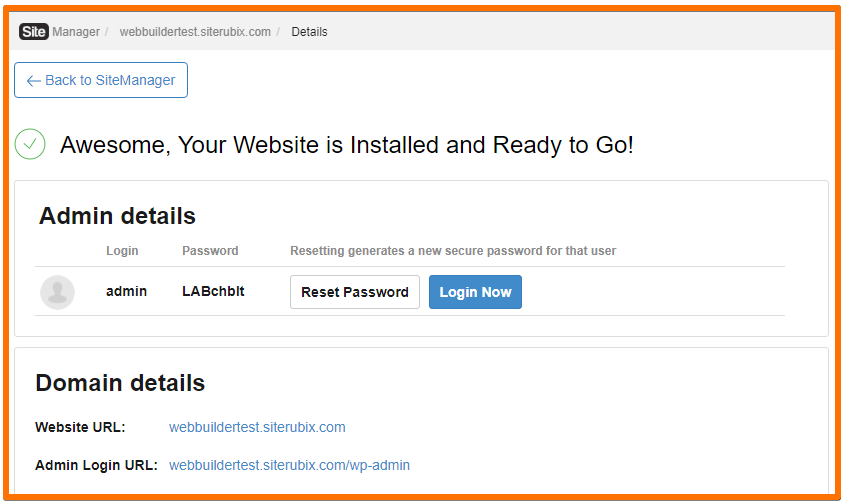Click the green checkmark success icon
This screenshot has height=504, width=846.
click(x=30, y=144)
